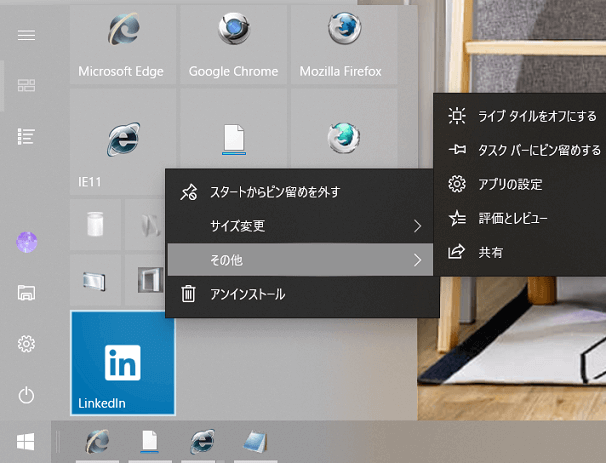The width and height of the screenshot is (606, 463).
Task: Click chevron next to その他
Action: 417,260
